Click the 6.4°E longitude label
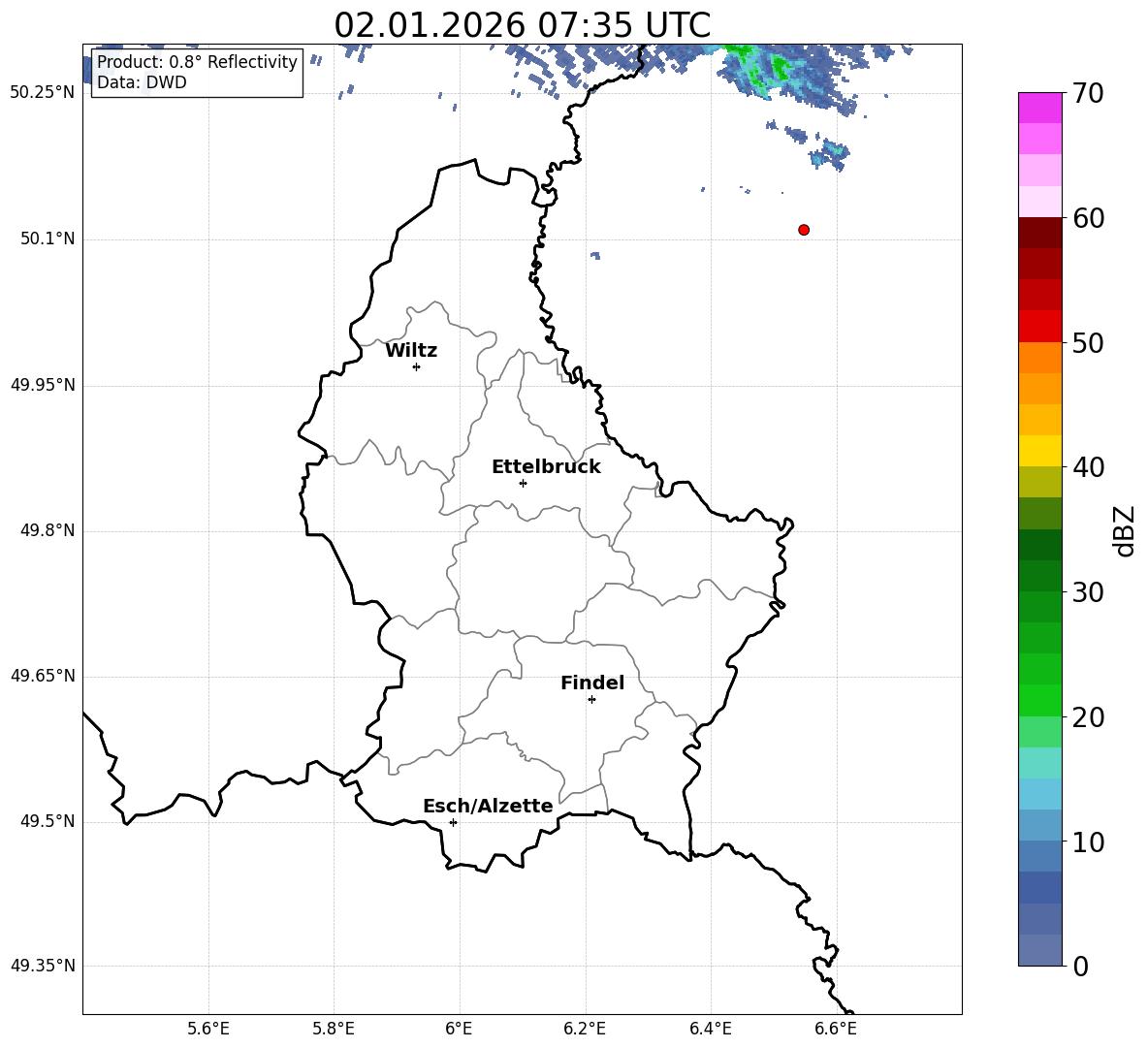Viewport: 1148px width, 1048px height. pos(710,1029)
